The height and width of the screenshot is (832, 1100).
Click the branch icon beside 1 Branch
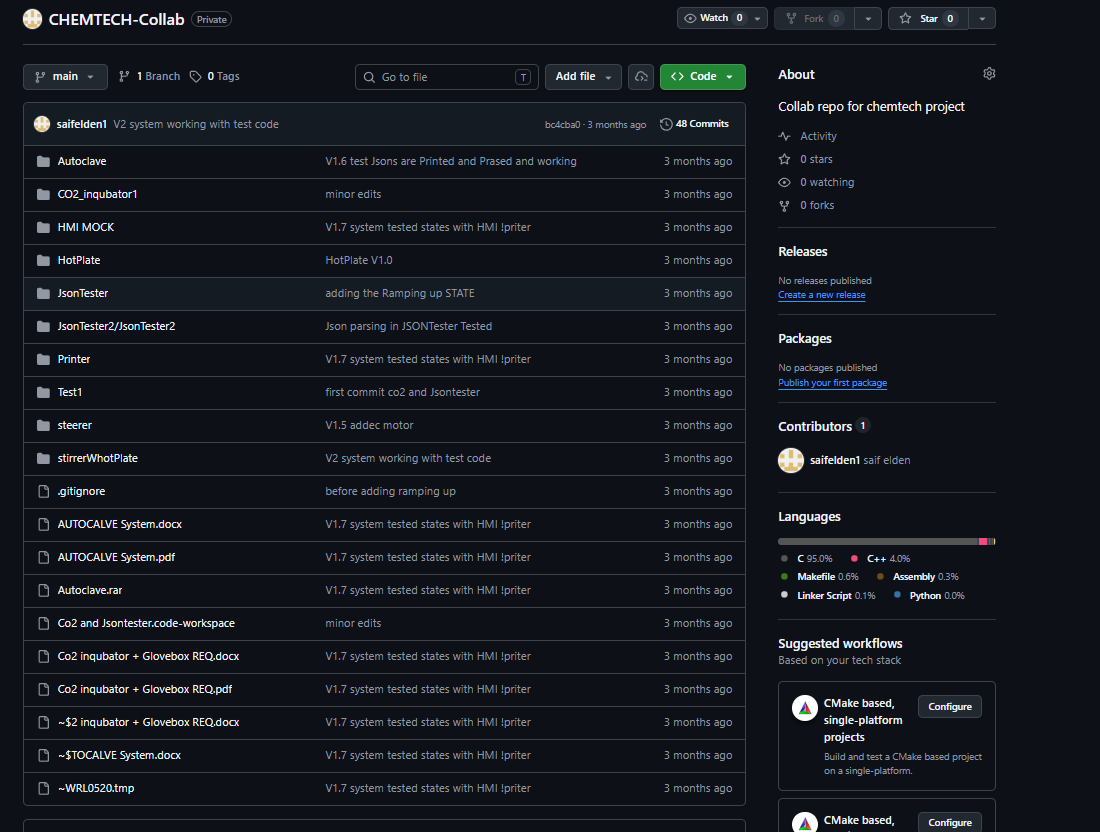click(x=124, y=76)
